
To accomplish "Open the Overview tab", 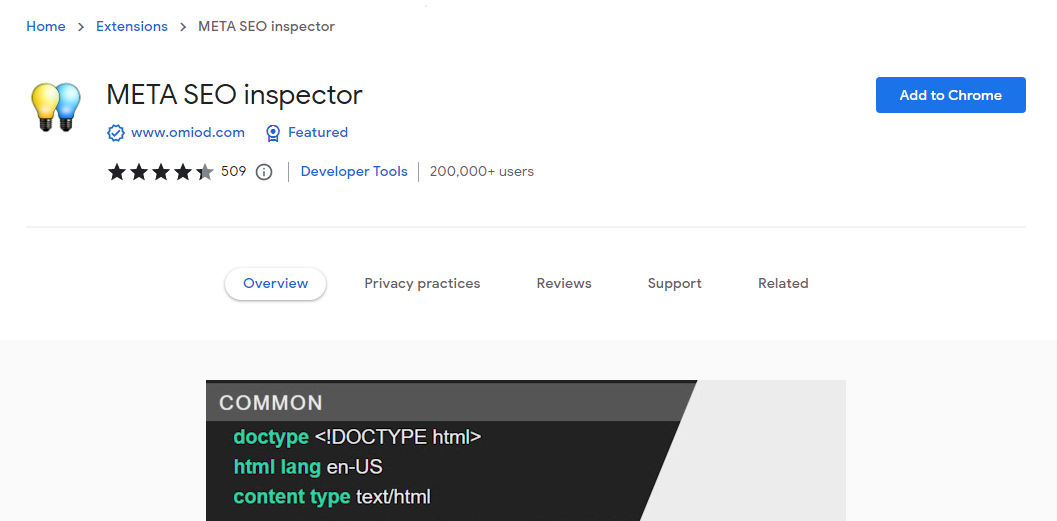I will (275, 284).
